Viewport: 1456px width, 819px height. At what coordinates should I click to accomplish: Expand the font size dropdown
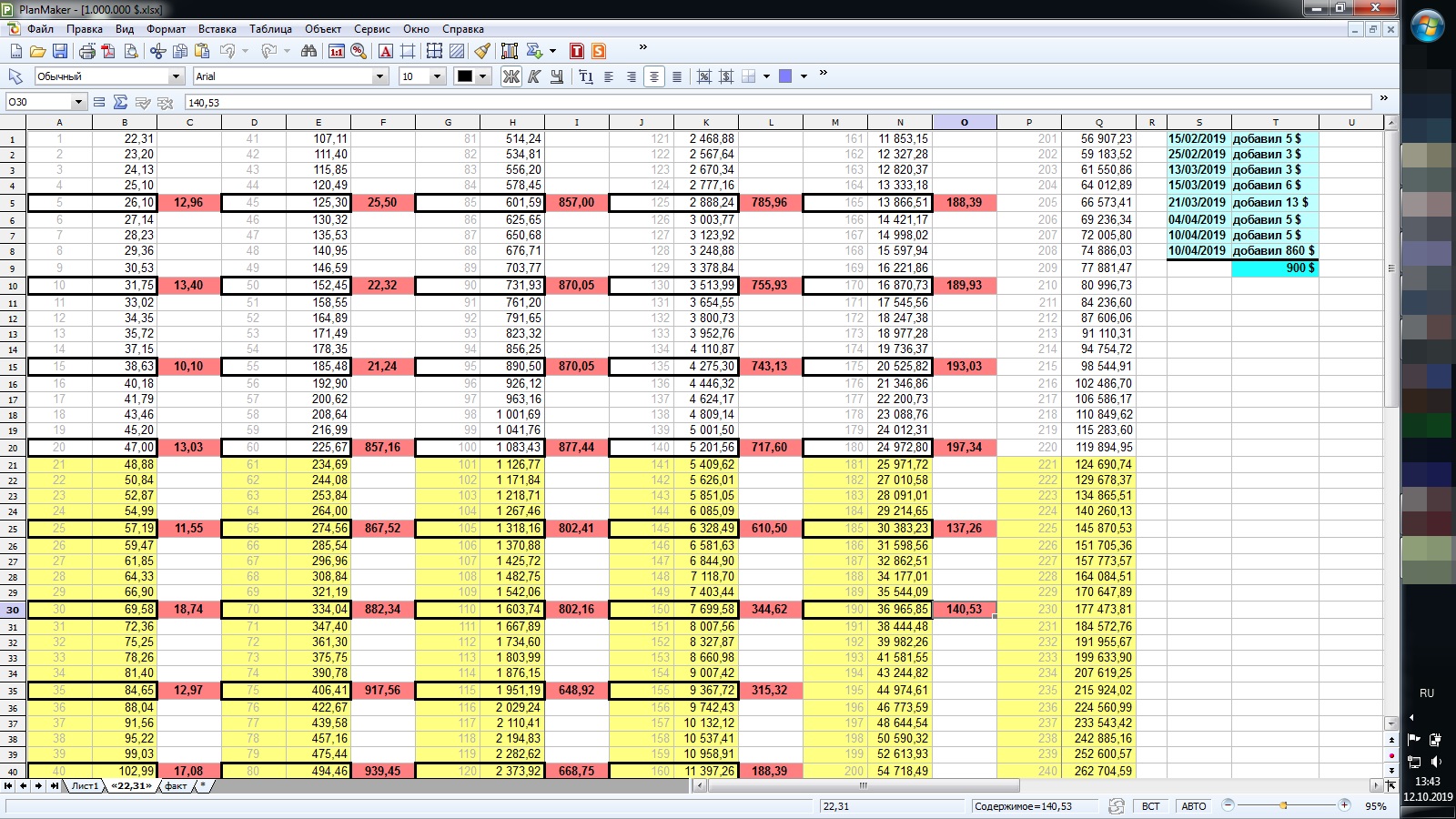[x=437, y=76]
